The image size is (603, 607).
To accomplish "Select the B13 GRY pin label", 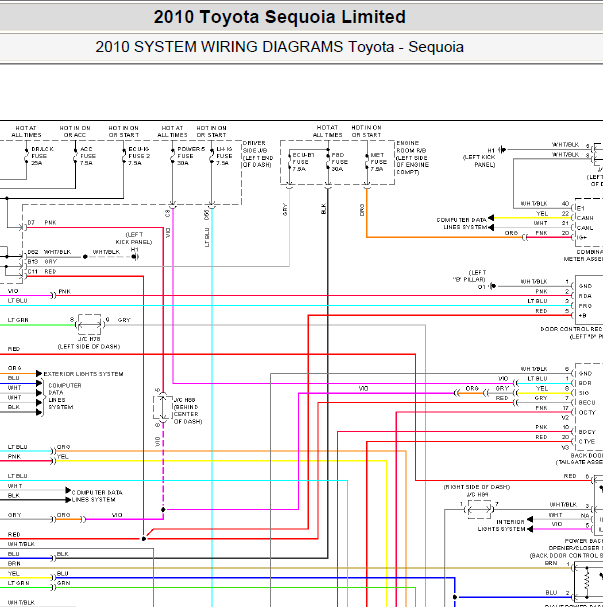I will click(x=42, y=262).
